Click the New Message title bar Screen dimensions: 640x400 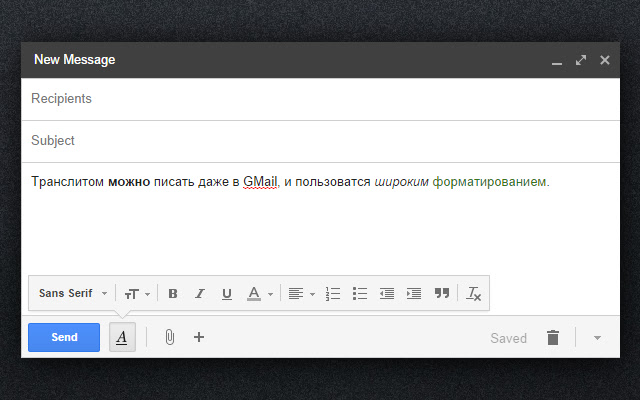point(320,60)
